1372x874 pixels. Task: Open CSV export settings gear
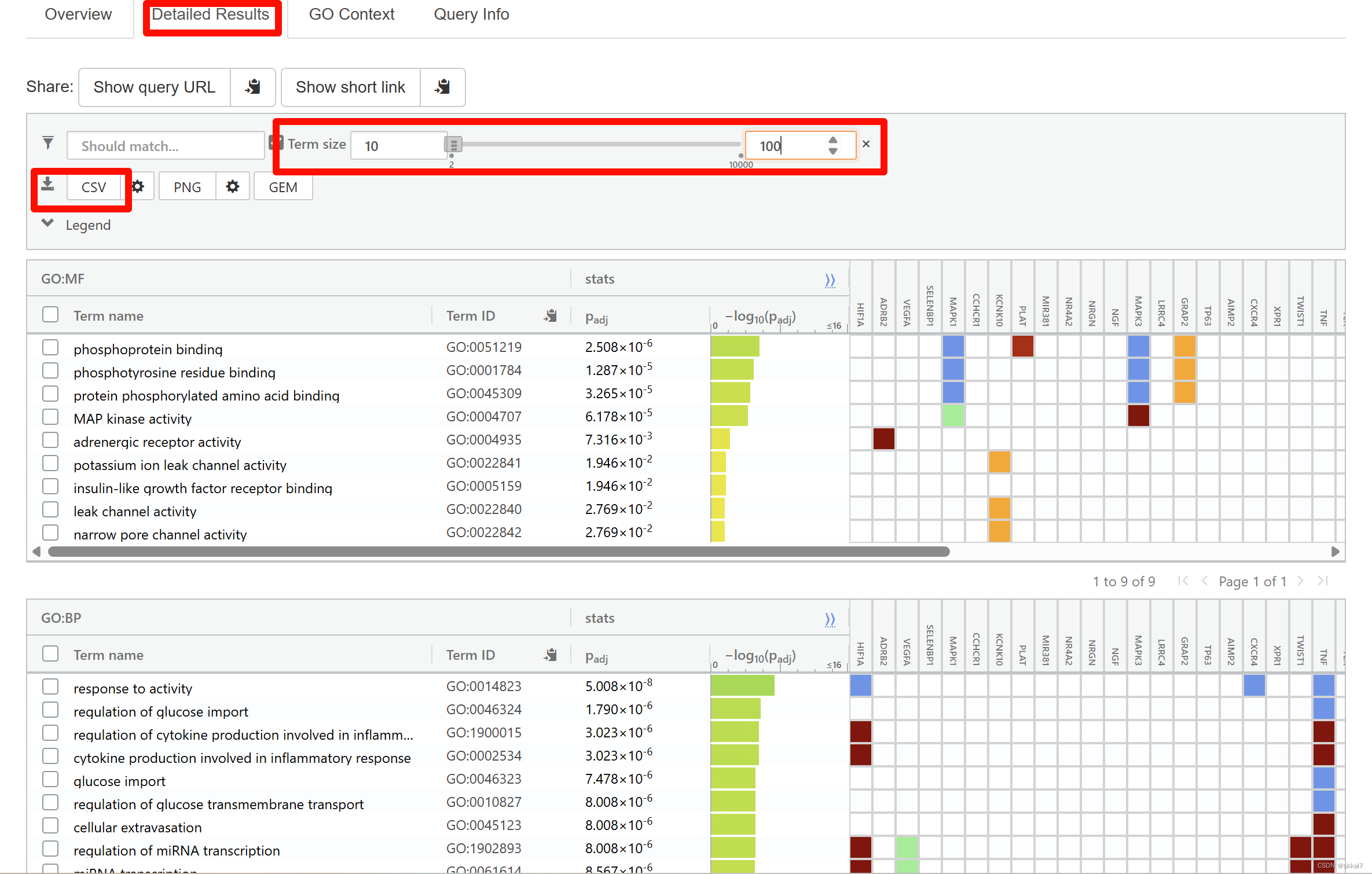pyautogui.click(x=138, y=187)
